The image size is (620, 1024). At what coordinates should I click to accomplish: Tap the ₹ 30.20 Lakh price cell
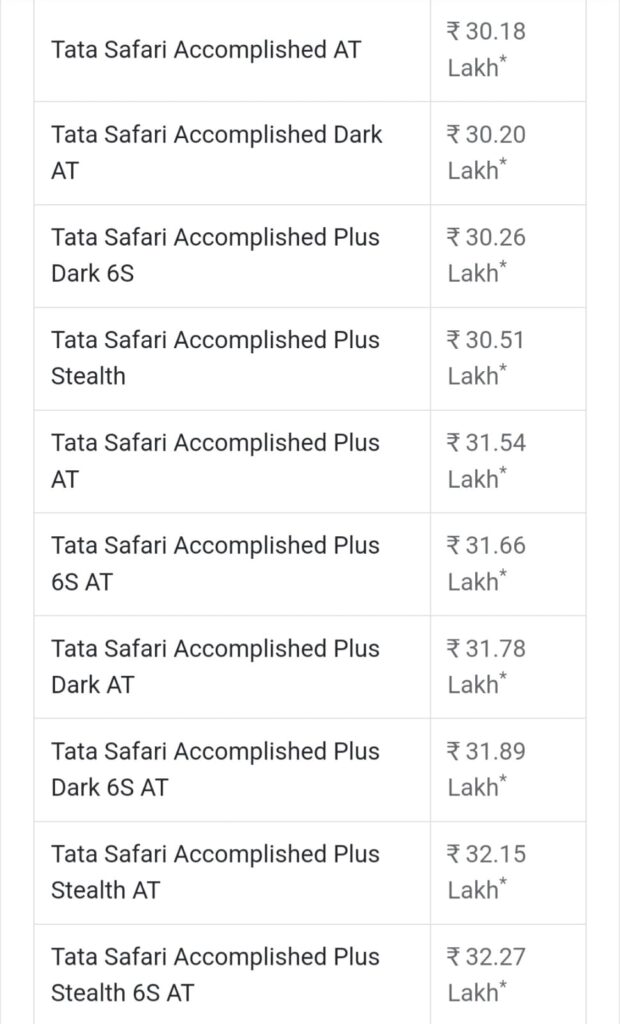click(x=486, y=152)
